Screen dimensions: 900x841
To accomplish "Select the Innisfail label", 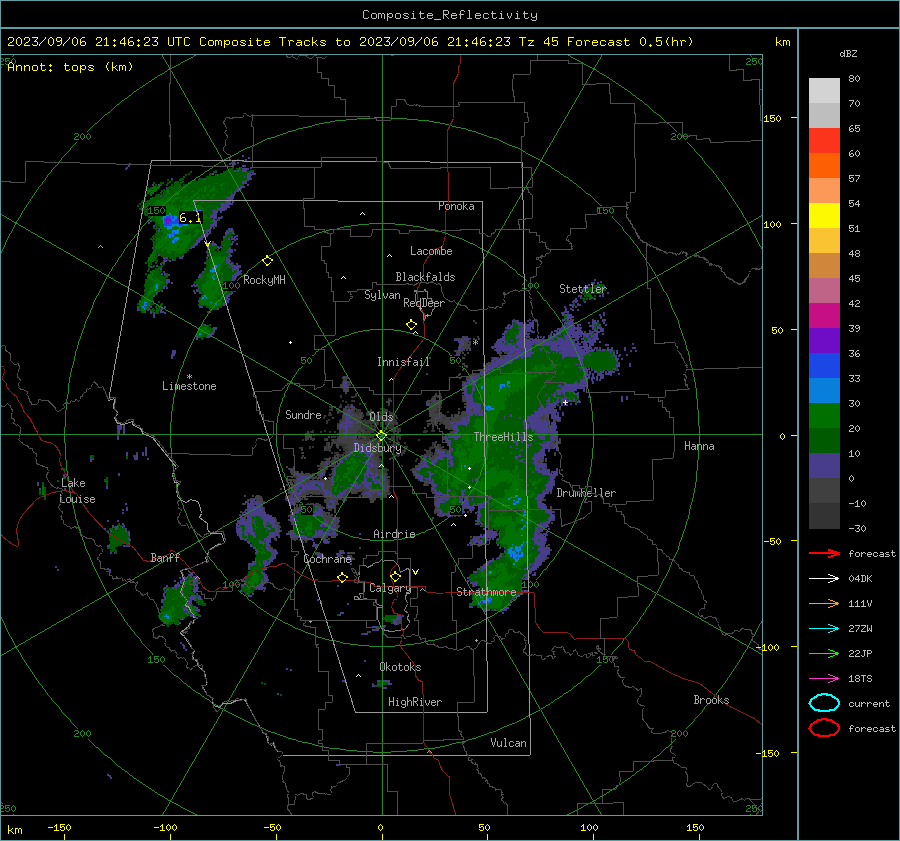I will [x=403, y=362].
